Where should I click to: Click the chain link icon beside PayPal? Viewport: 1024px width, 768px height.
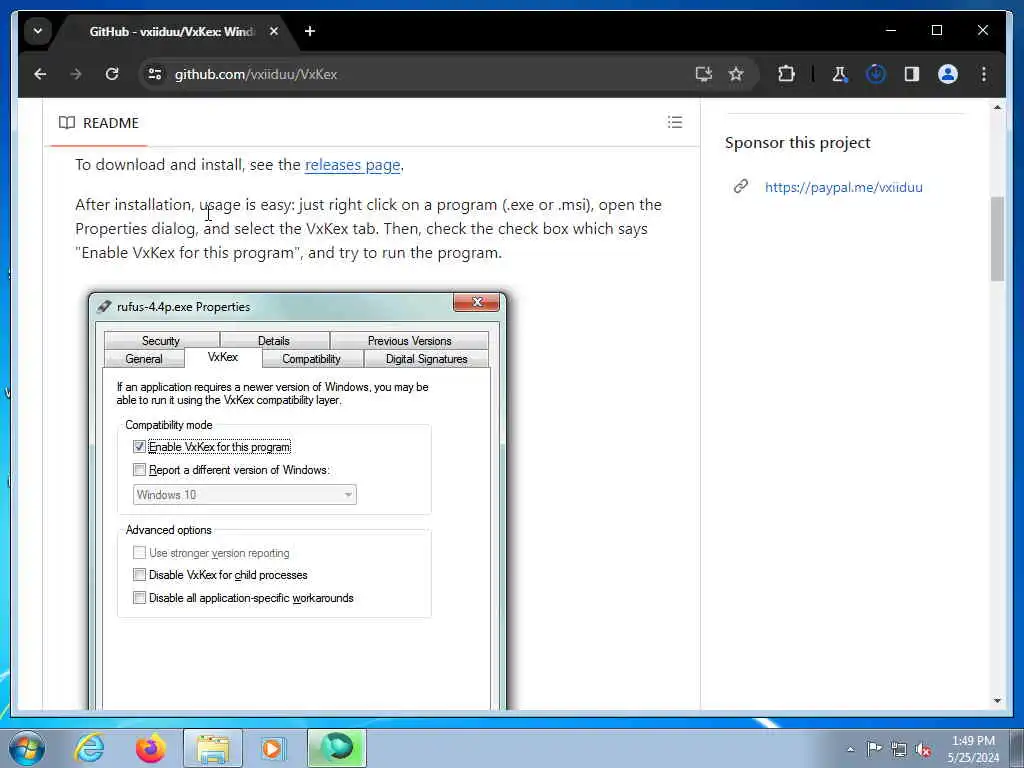[x=741, y=187]
